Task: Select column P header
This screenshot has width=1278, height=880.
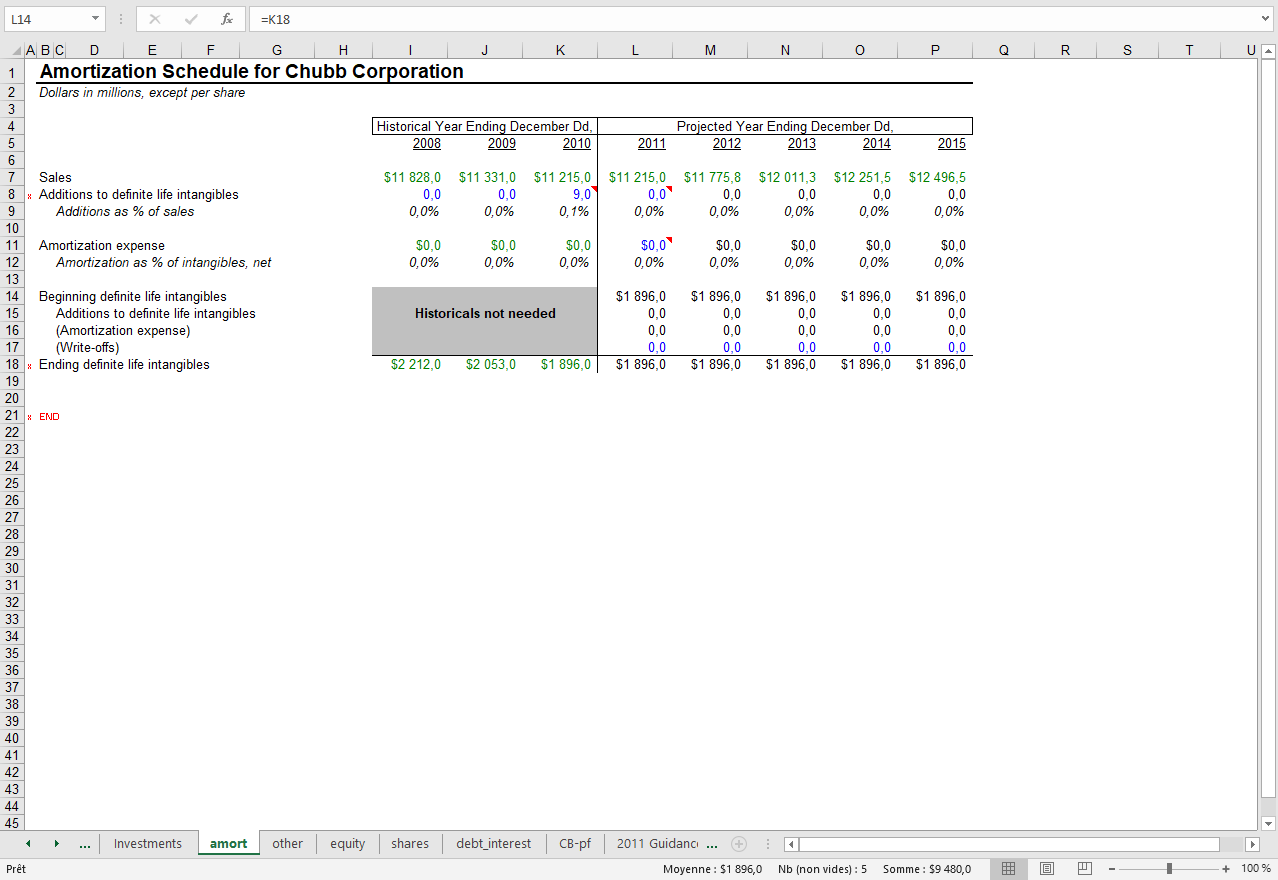Action: click(x=935, y=50)
